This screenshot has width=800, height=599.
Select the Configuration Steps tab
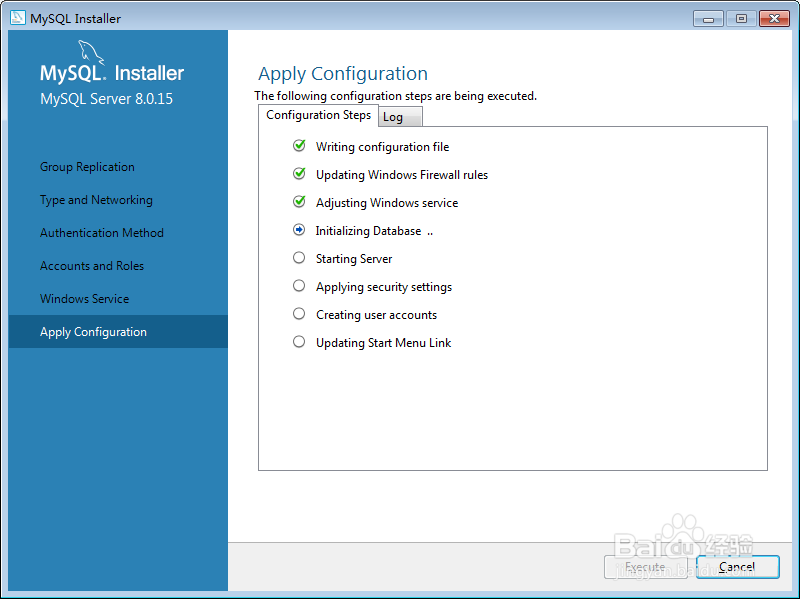tap(318, 115)
